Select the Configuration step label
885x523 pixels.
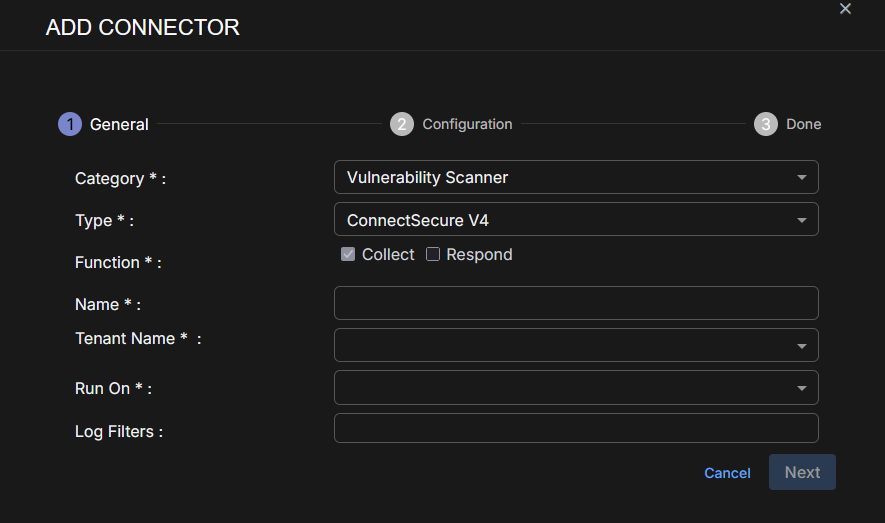(467, 125)
